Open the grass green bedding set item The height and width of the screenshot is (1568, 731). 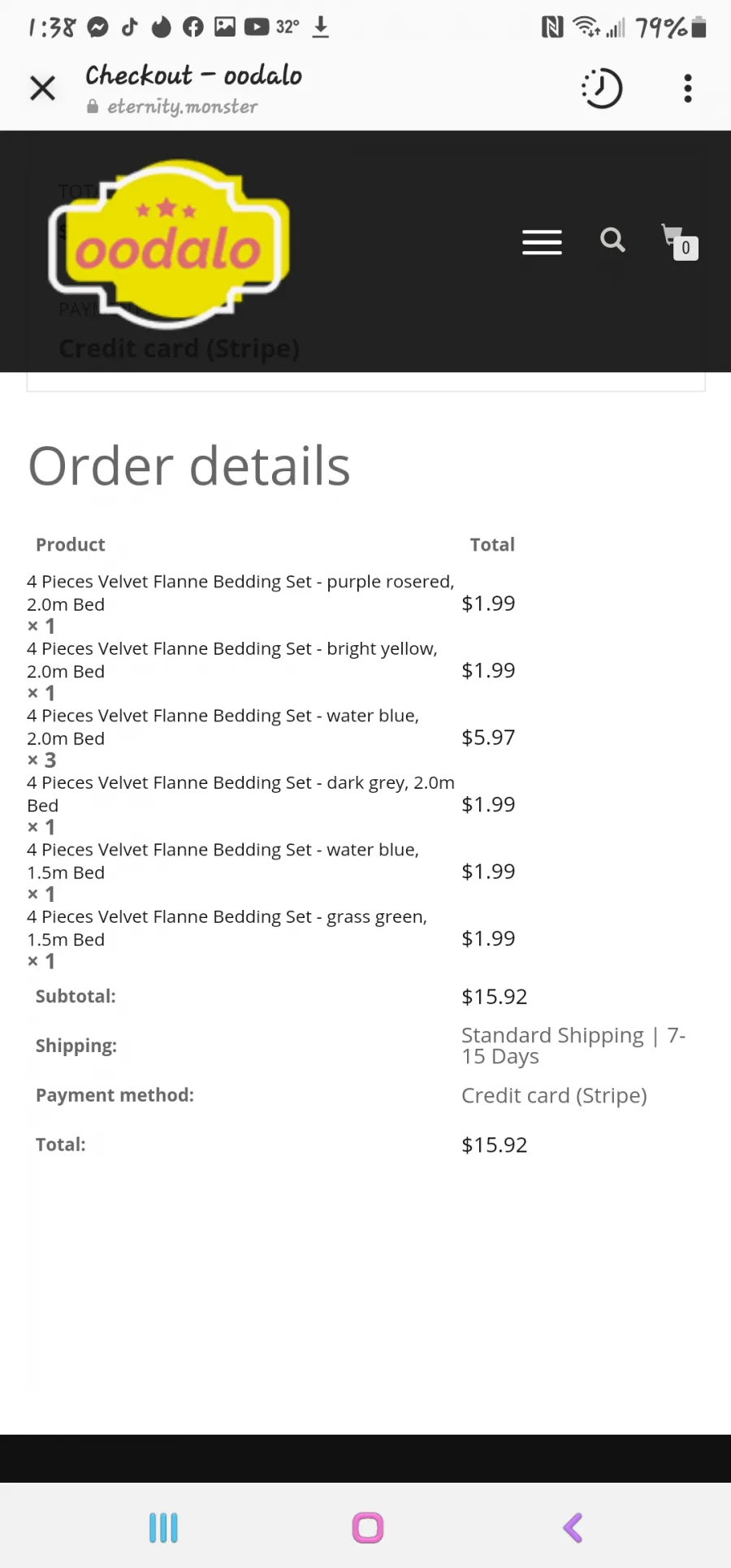pyautogui.click(x=227, y=928)
